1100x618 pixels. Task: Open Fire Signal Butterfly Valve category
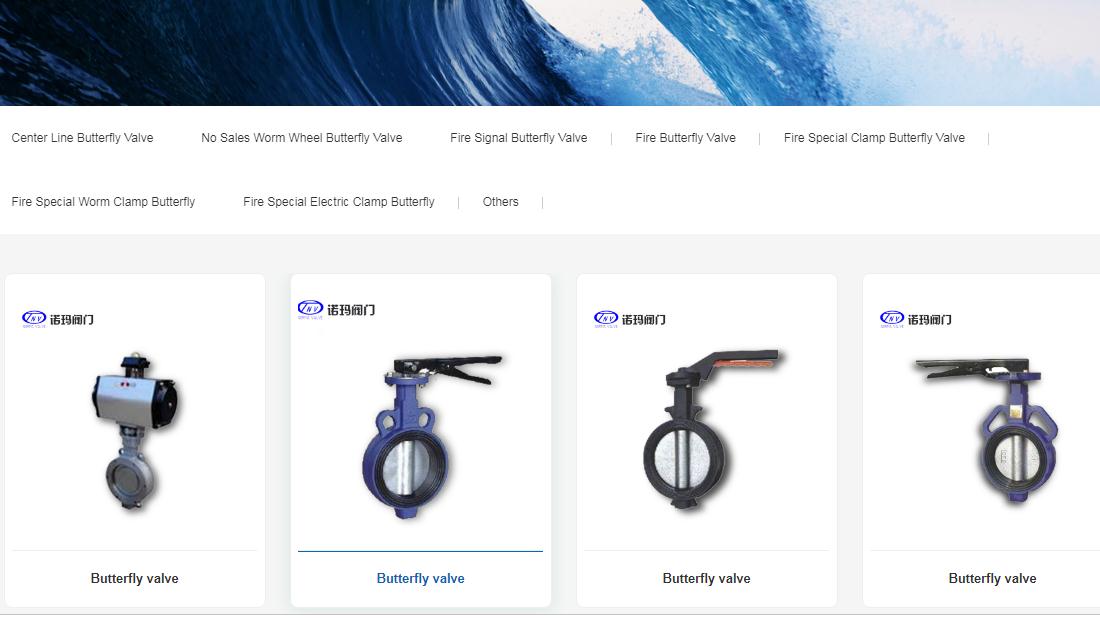pos(518,138)
